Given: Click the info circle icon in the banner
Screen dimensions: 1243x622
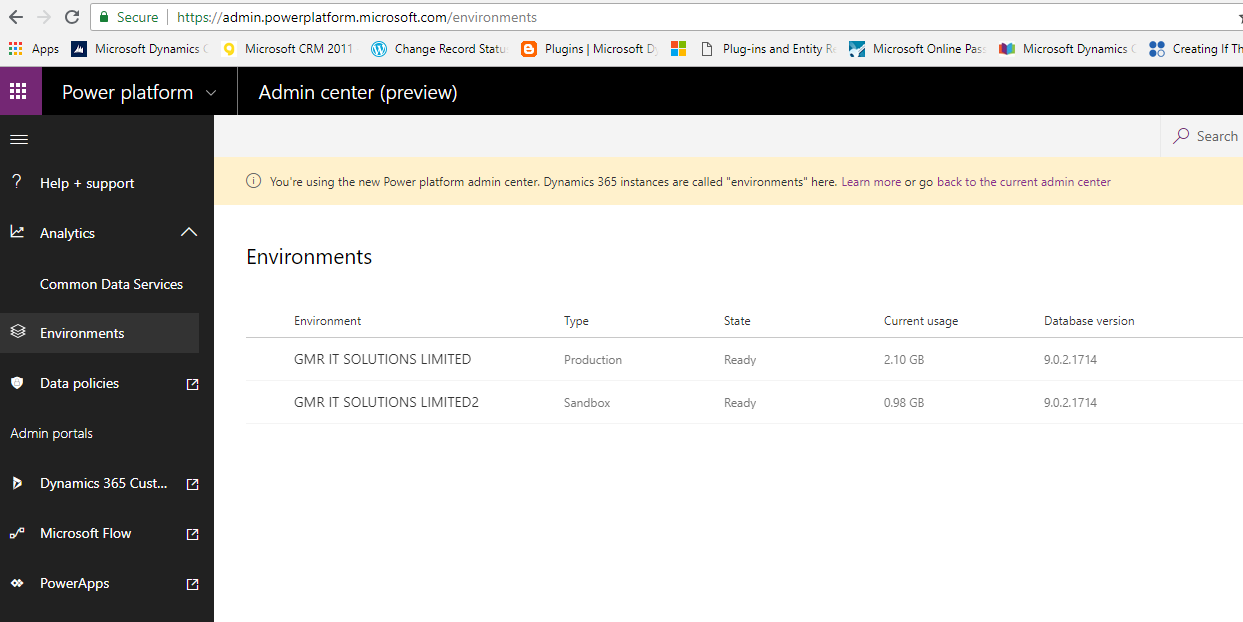Looking at the screenshot, I should coord(253,181).
